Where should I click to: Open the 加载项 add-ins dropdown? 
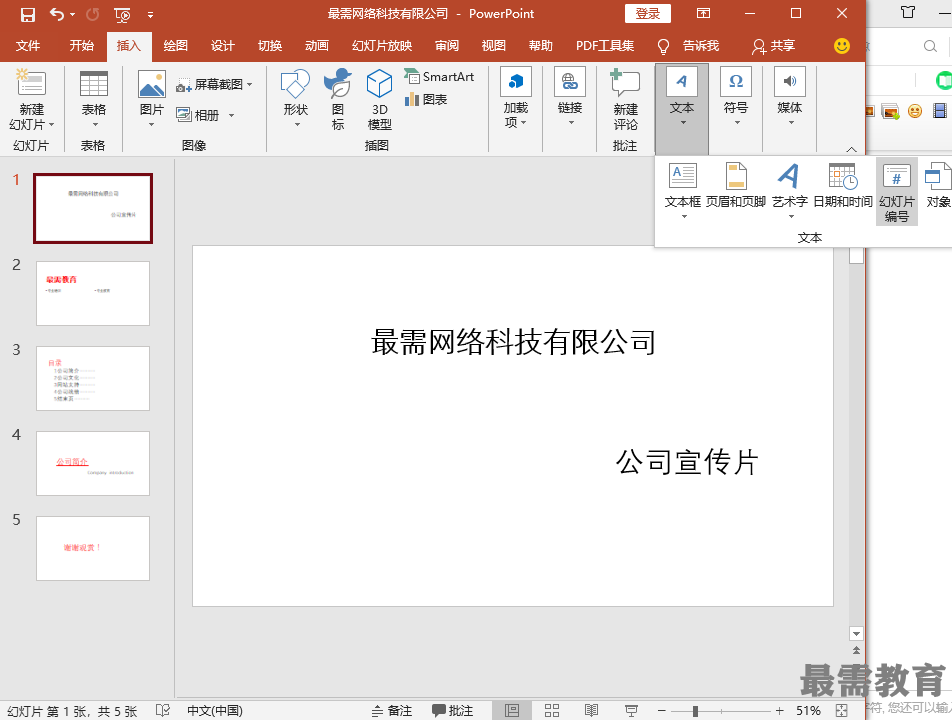(x=515, y=98)
